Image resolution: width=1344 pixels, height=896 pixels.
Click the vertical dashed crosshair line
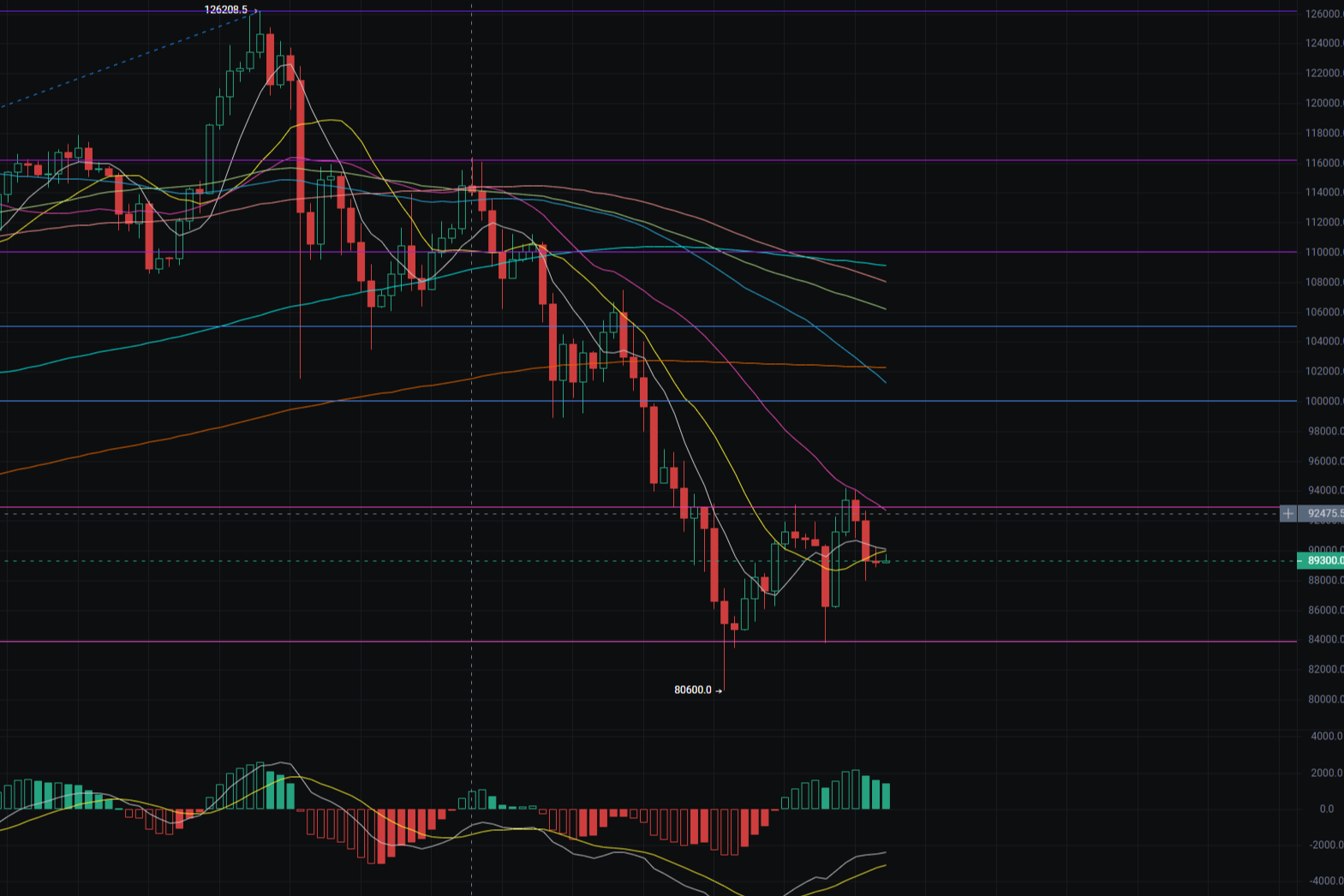point(472,600)
